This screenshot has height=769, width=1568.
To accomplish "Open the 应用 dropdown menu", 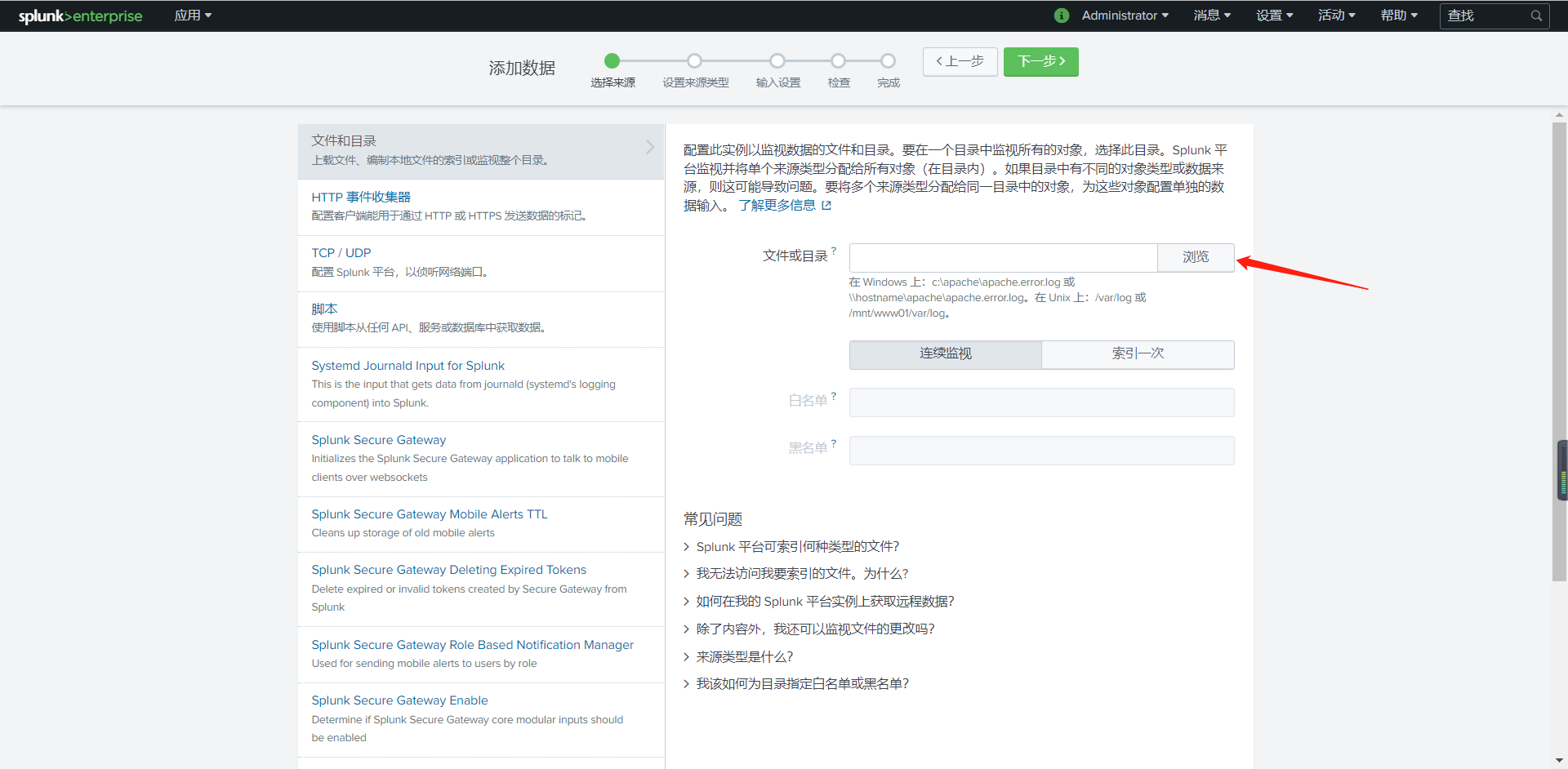I will (193, 16).
